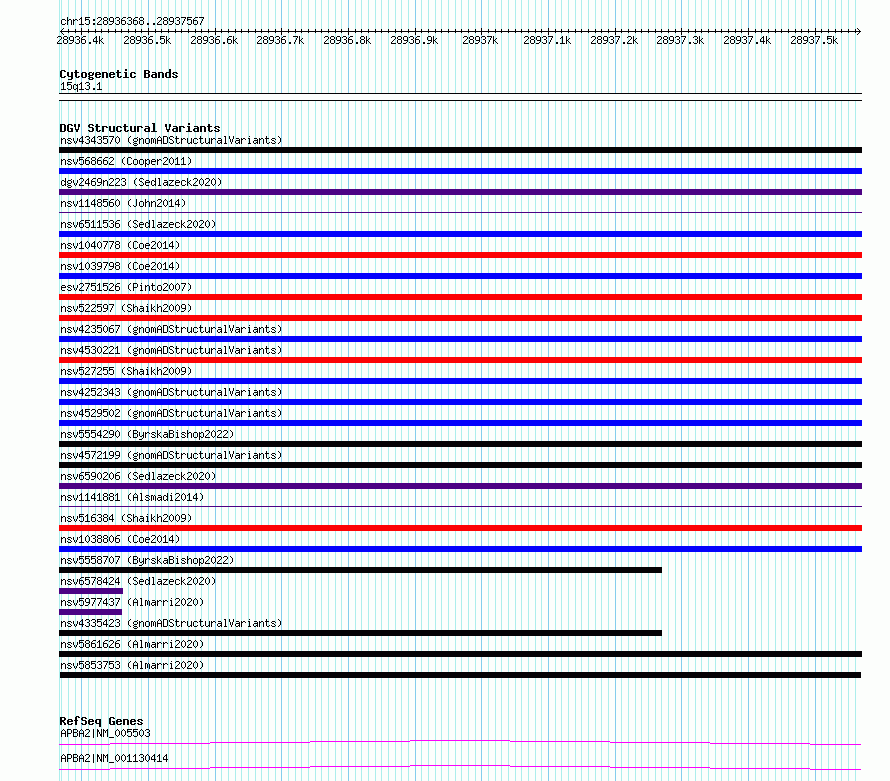
Task: Click the DGV Structural Variants track title
Action: coord(140,128)
